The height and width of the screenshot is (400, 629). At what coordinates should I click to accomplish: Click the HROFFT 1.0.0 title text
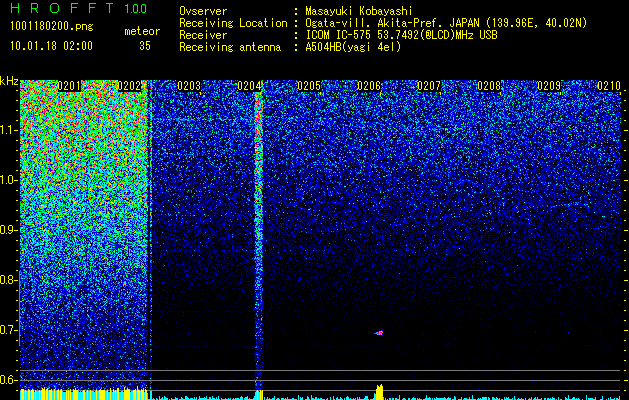78,8
